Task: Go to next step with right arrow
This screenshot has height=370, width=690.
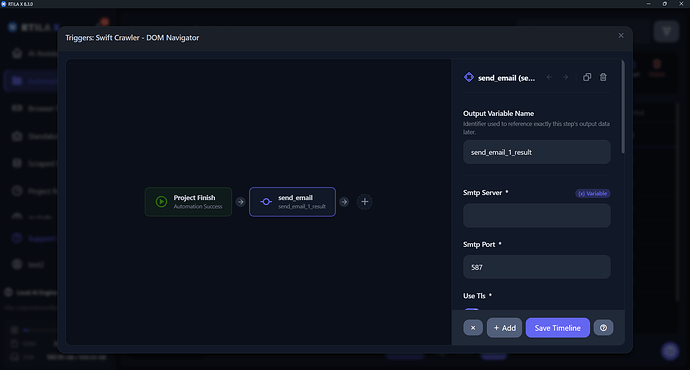Action: [565, 77]
